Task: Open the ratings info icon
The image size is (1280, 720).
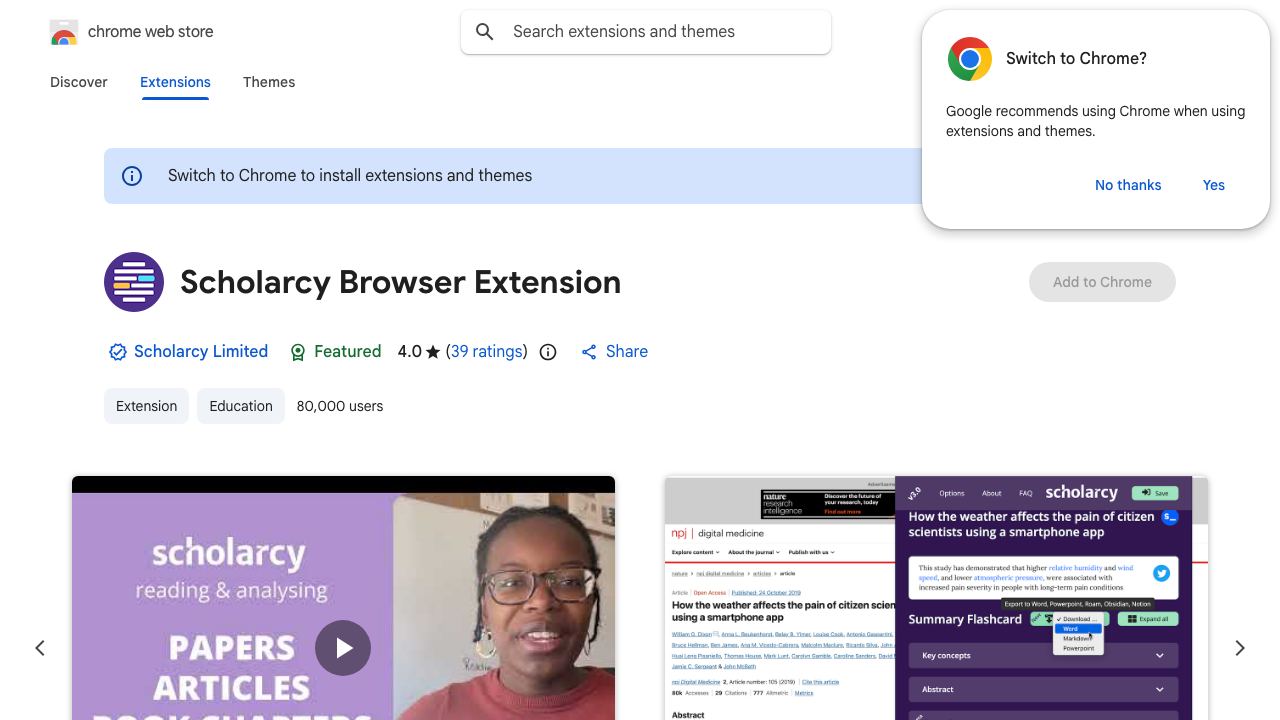Action: (x=548, y=352)
